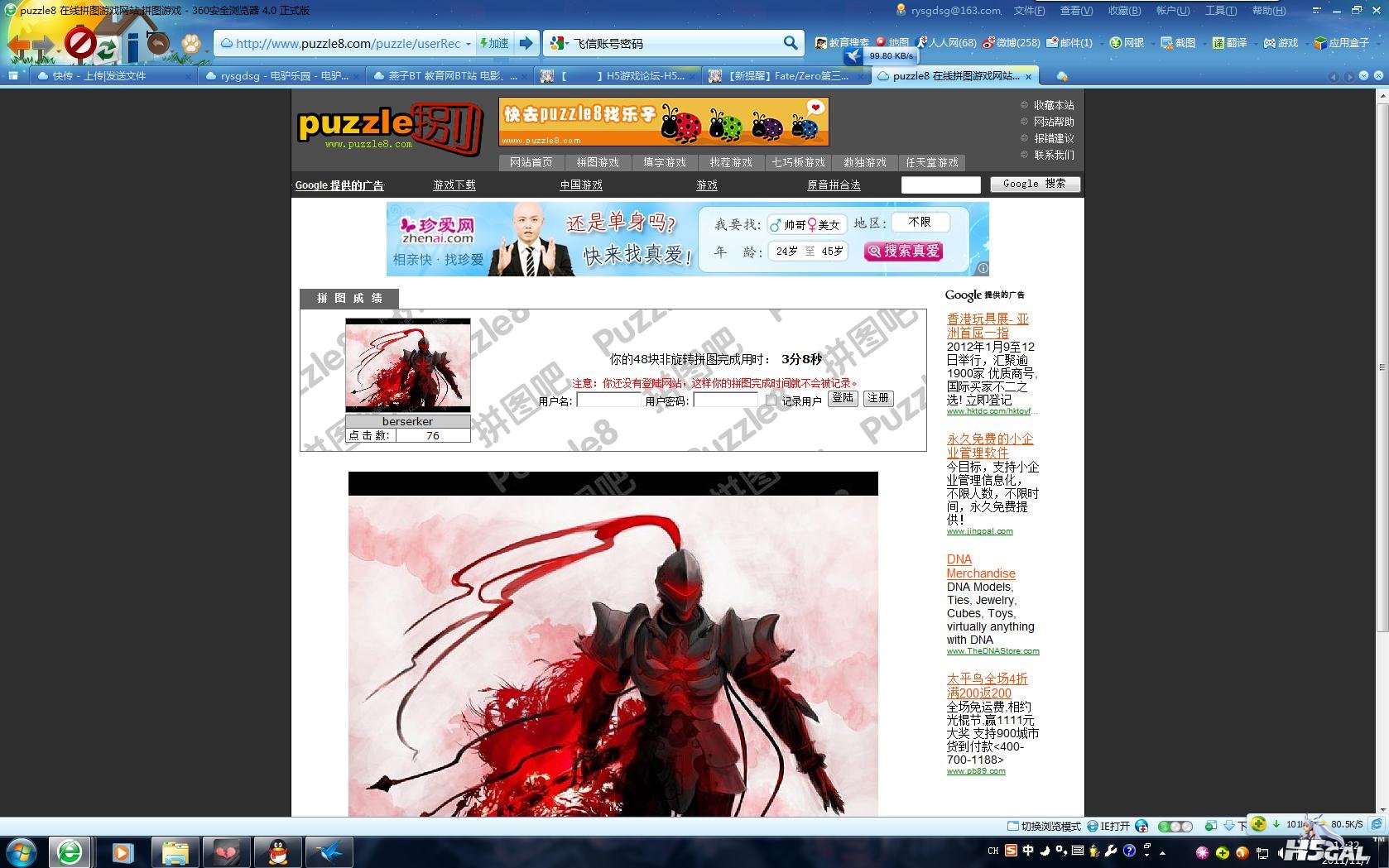Go back using the orange back arrow

point(18,45)
